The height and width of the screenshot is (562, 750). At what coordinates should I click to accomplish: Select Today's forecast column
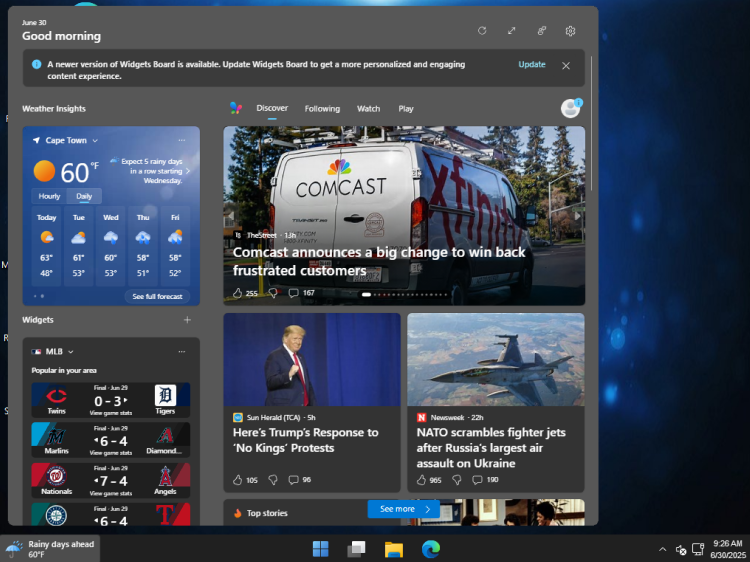[46, 246]
